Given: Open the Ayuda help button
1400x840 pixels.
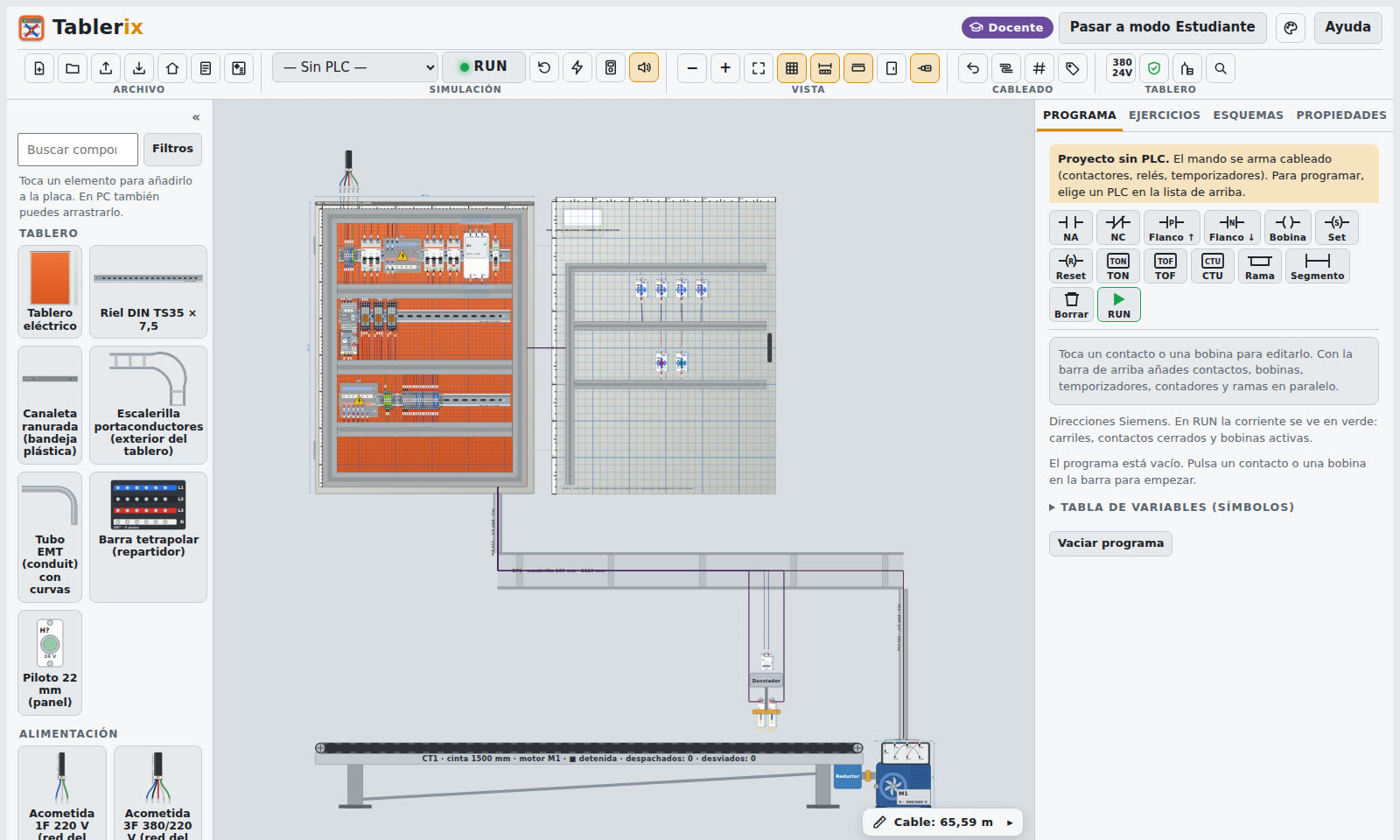Looking at the screenshot, I should [1347, 27].
